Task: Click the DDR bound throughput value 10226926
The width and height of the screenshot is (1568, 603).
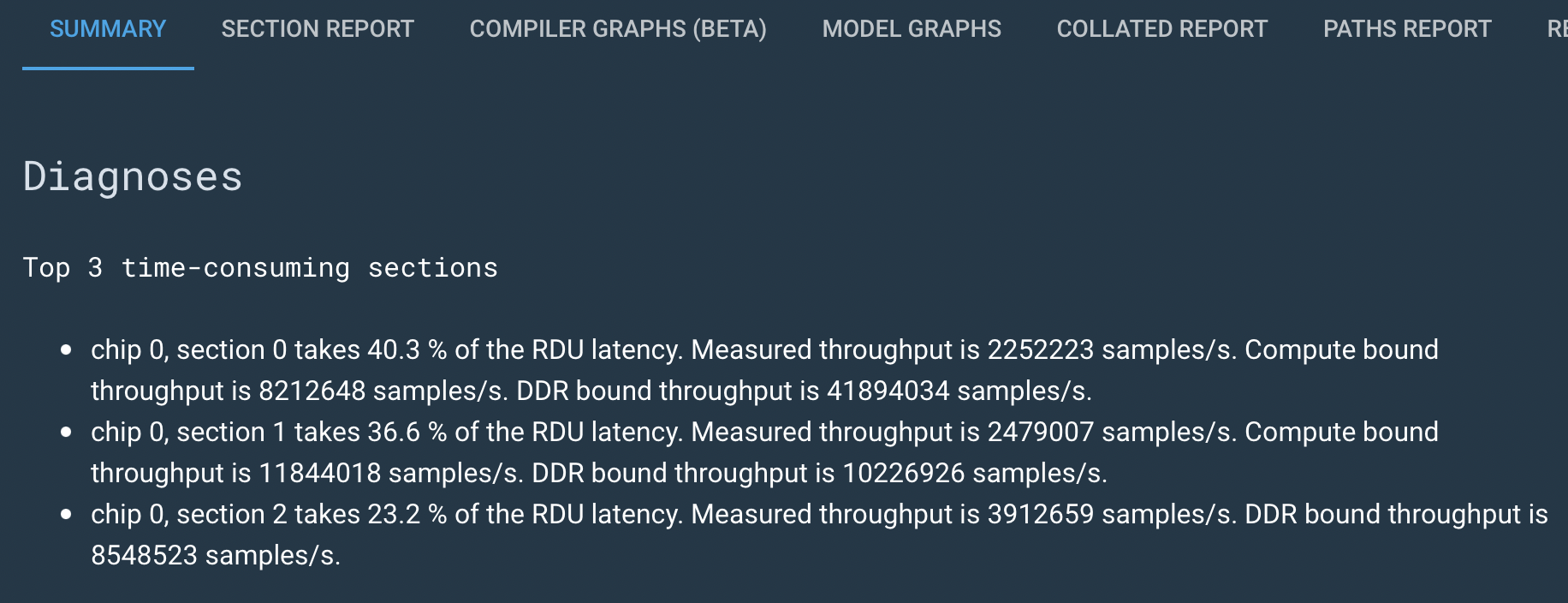Action: point(903,473)
